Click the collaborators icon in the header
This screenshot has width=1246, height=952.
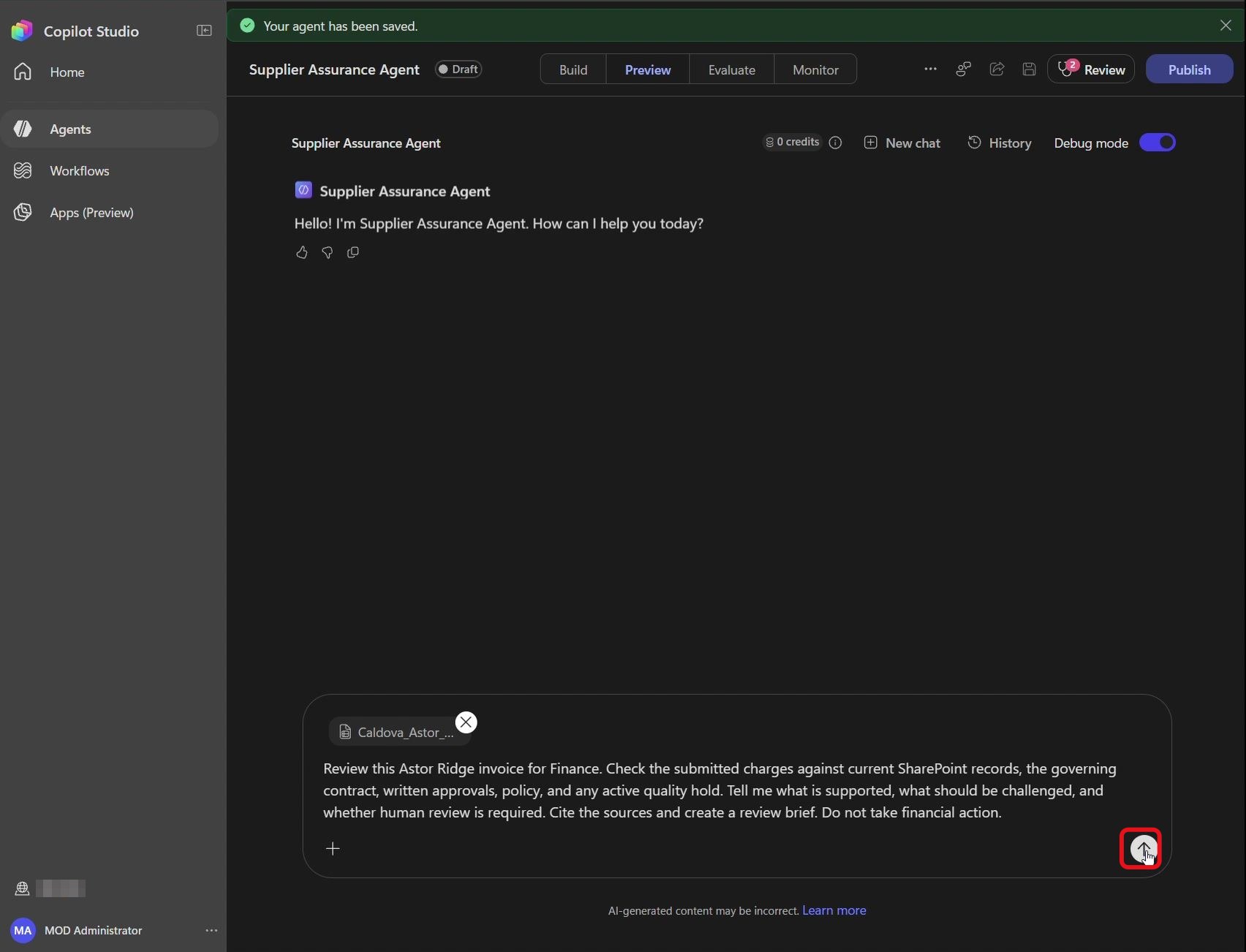[x=964, y=69]
